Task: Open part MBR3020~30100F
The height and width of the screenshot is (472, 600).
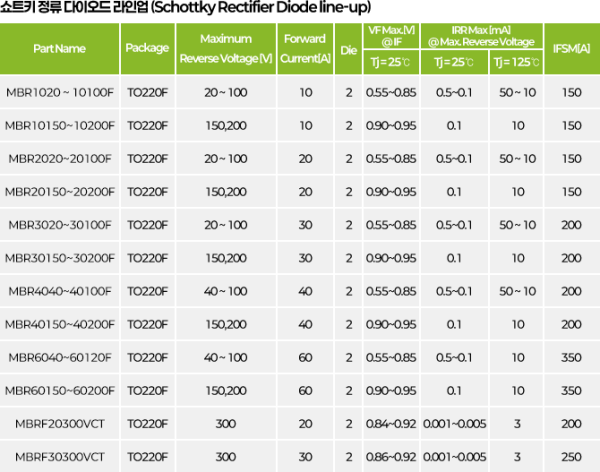Action: pyautogui.click(x=60, y=225)
